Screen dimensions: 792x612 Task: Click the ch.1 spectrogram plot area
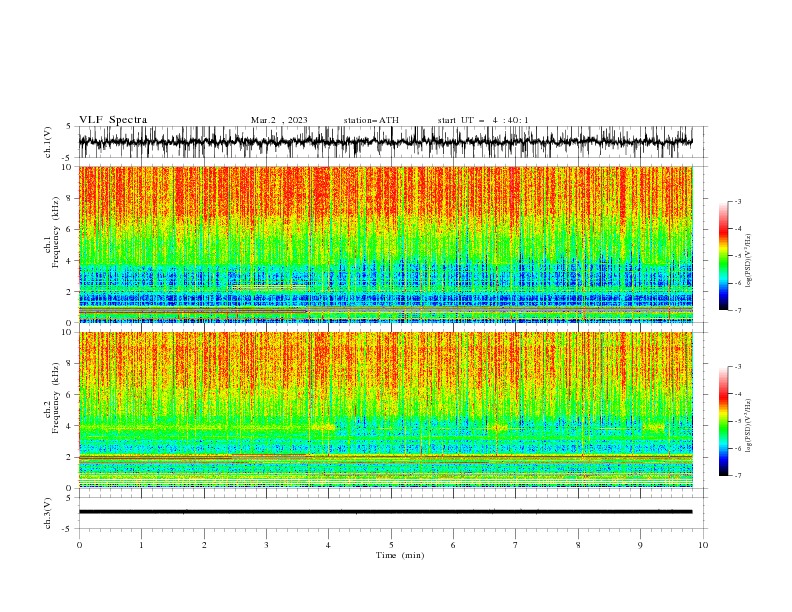[385, 244]
